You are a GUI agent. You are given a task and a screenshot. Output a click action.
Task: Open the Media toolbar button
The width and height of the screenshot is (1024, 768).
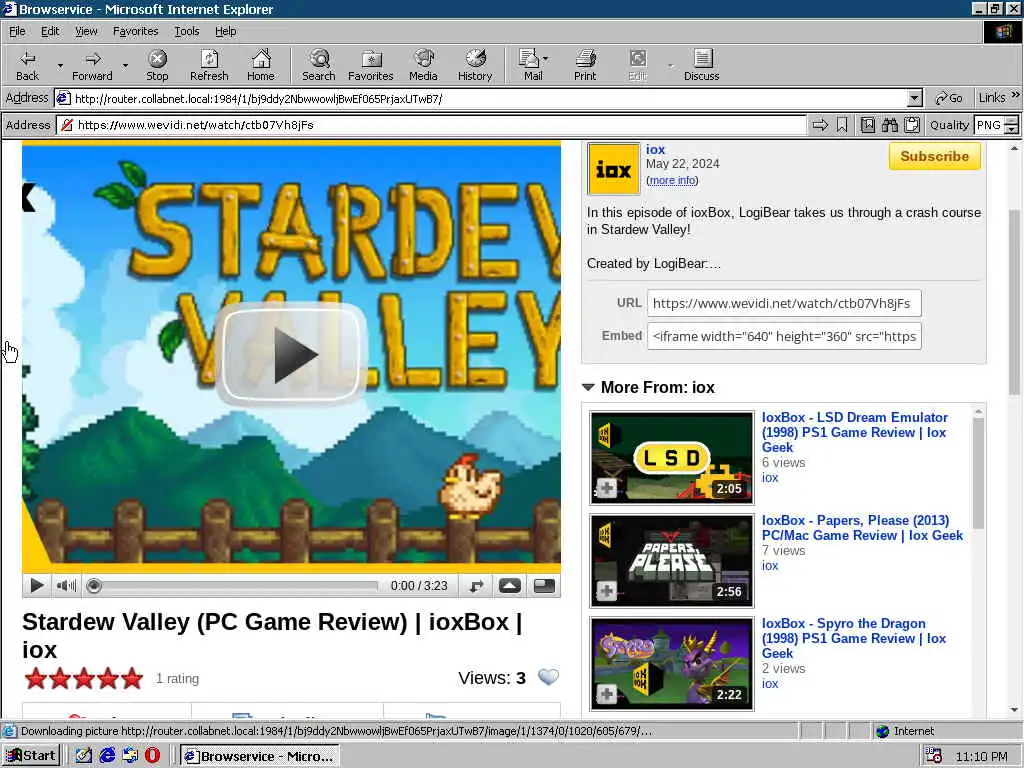coord(423,65)
